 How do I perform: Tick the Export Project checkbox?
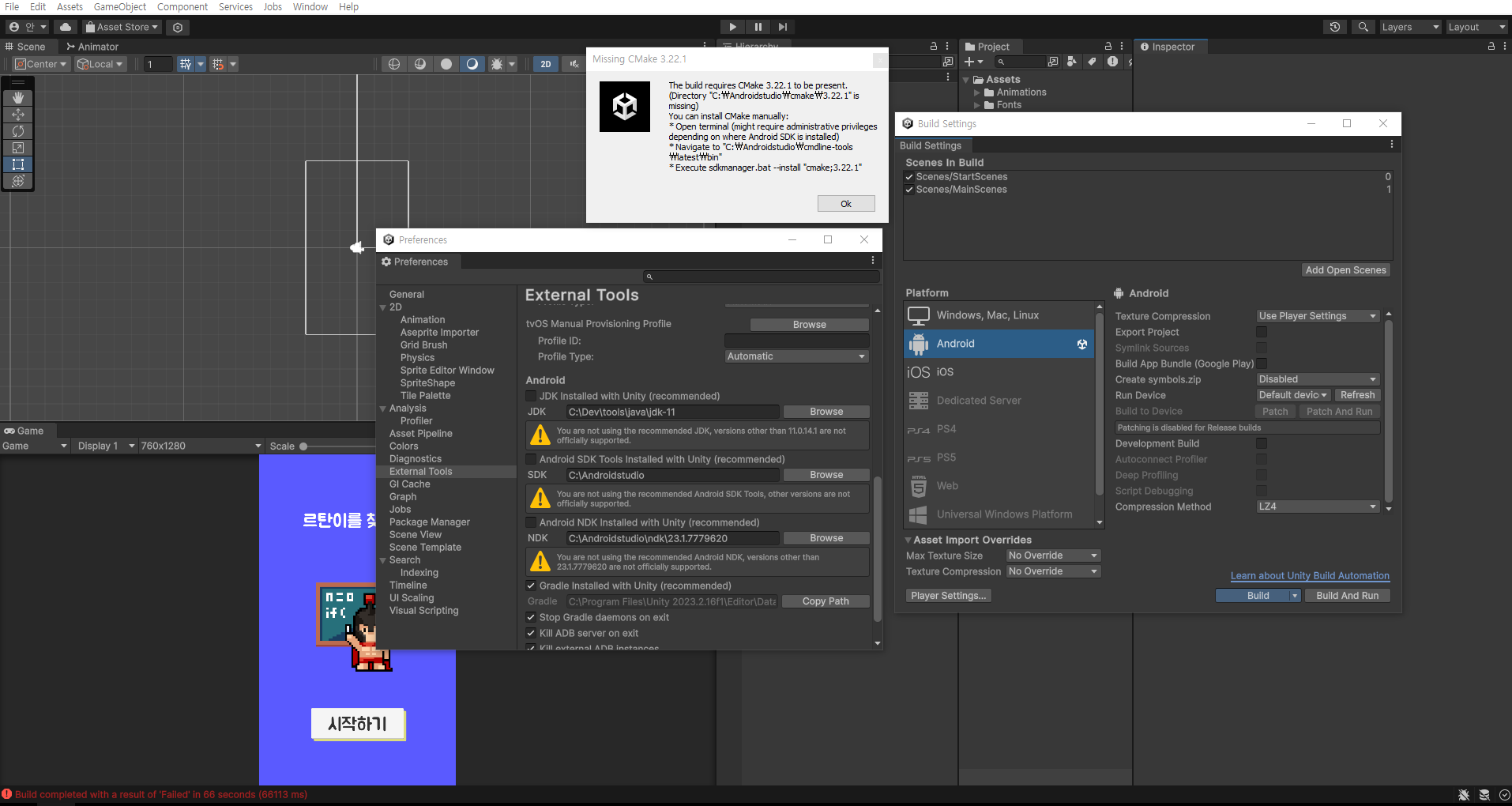tap(1262, 332)
